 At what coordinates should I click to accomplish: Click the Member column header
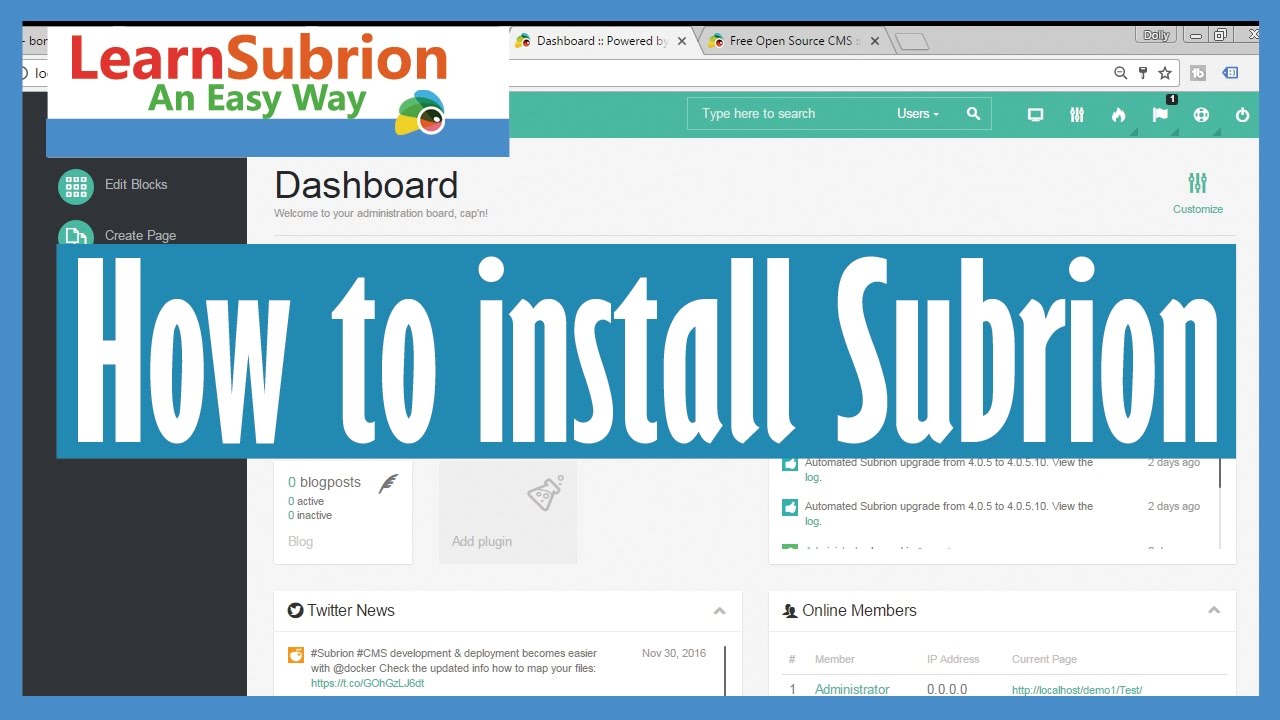point(835,659)
